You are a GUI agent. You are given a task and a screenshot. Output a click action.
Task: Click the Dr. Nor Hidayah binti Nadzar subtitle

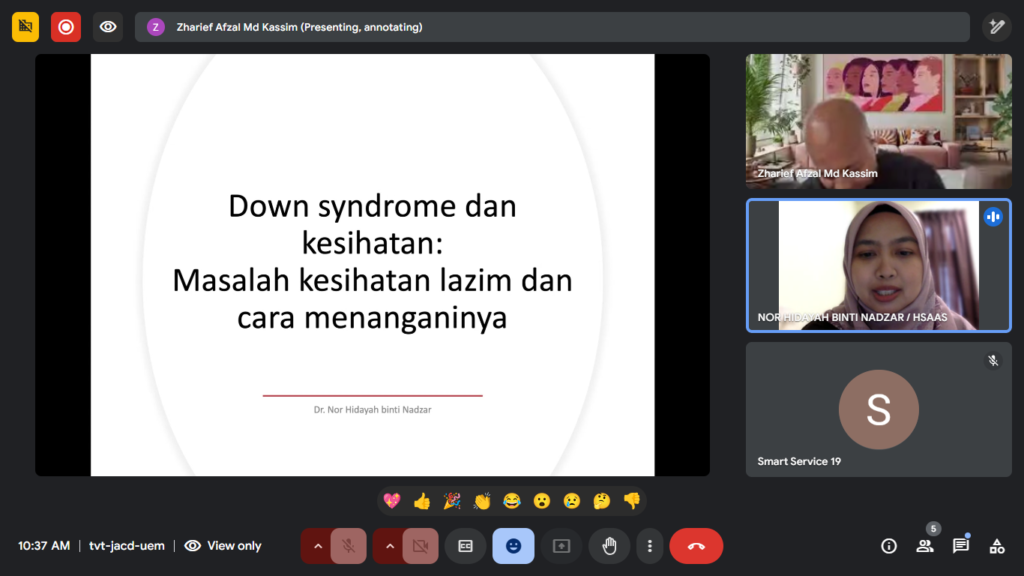click(x=372, y=409)
